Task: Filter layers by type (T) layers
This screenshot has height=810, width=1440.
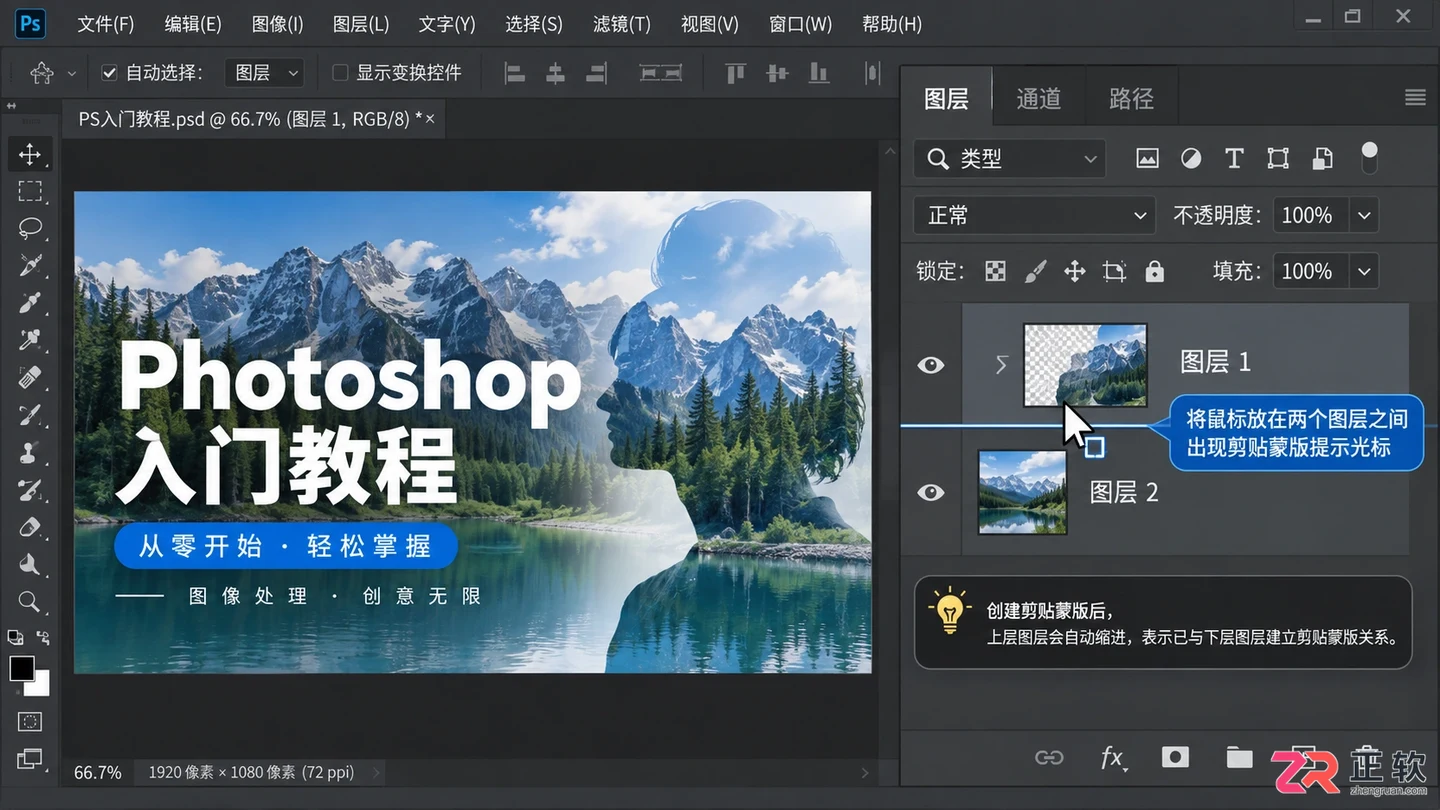Action: (x=1234, y=158)
